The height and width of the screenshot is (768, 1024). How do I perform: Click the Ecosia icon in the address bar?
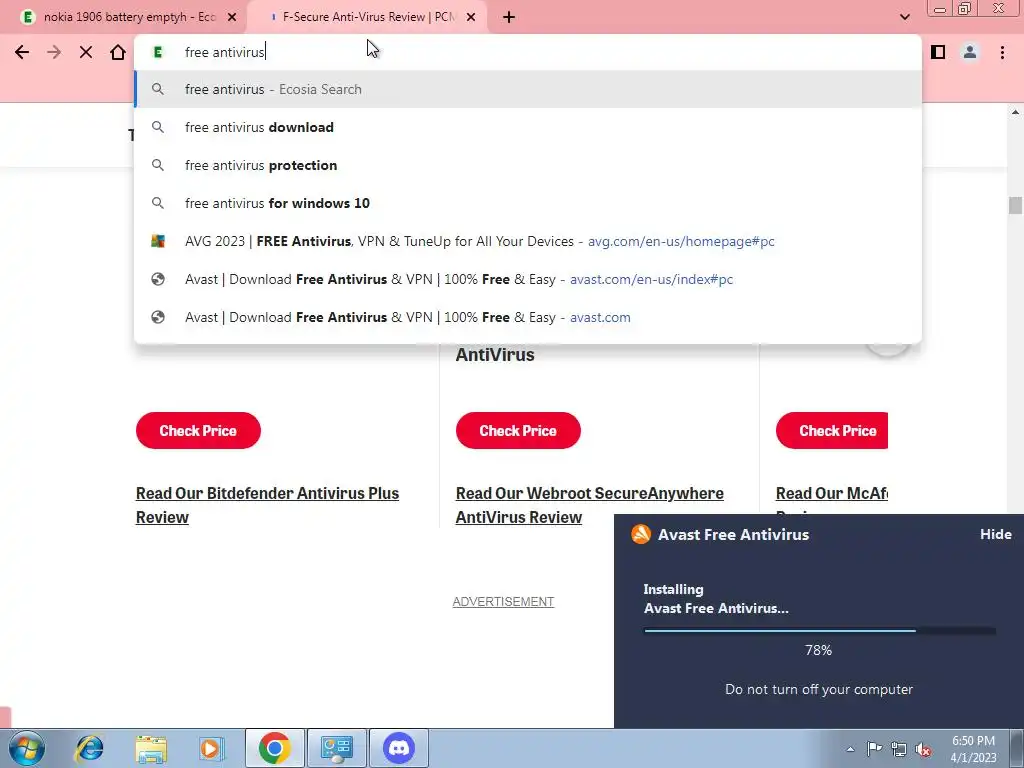coord(157,52)
